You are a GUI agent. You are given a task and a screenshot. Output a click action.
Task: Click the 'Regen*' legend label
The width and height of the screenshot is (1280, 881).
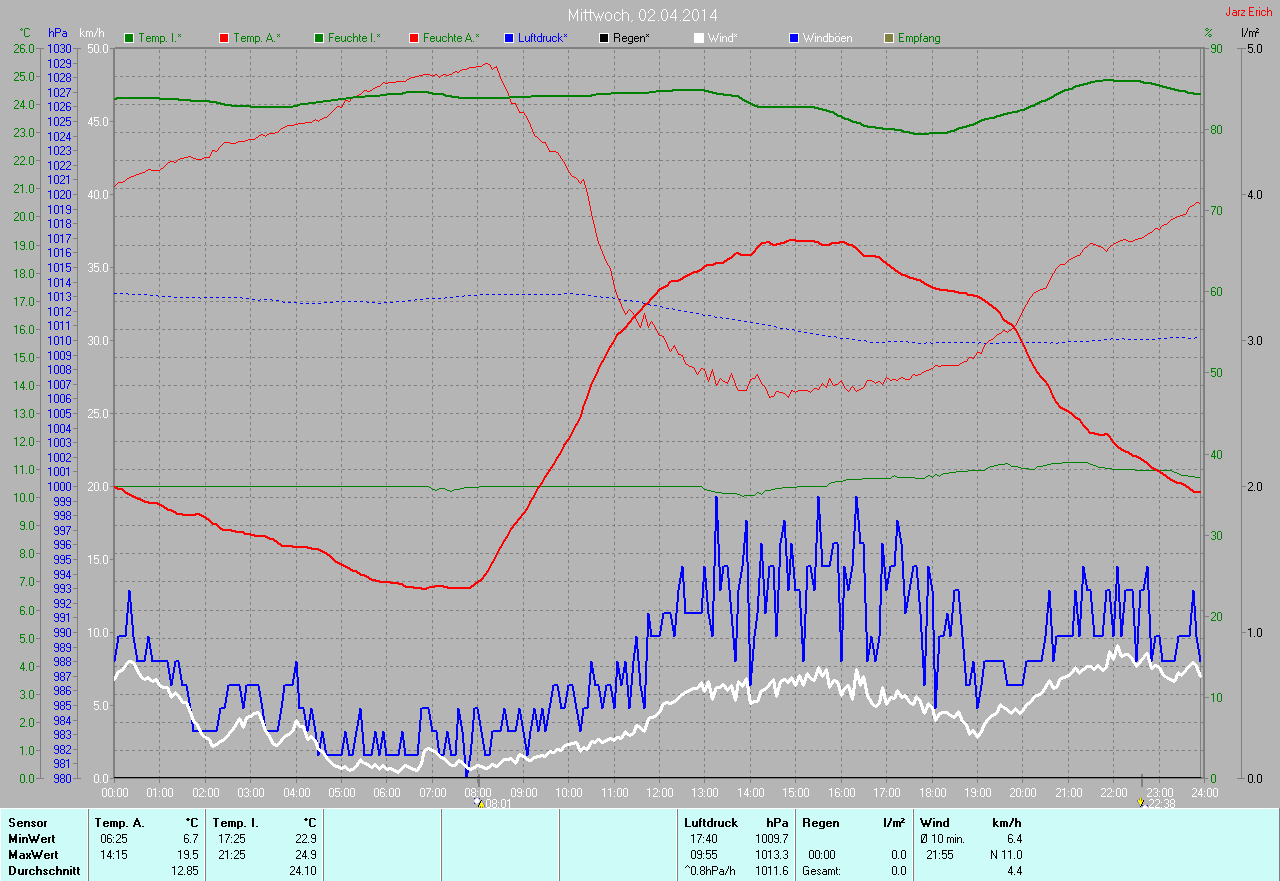pos(631,38)
